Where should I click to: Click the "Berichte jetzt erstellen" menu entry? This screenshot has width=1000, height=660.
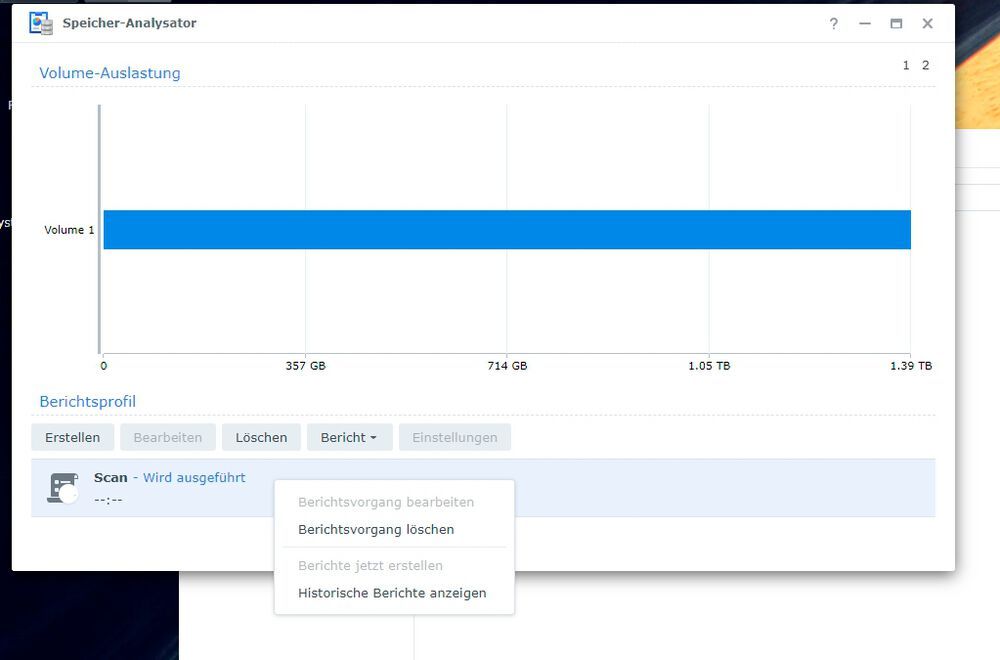tap(371, 565)
